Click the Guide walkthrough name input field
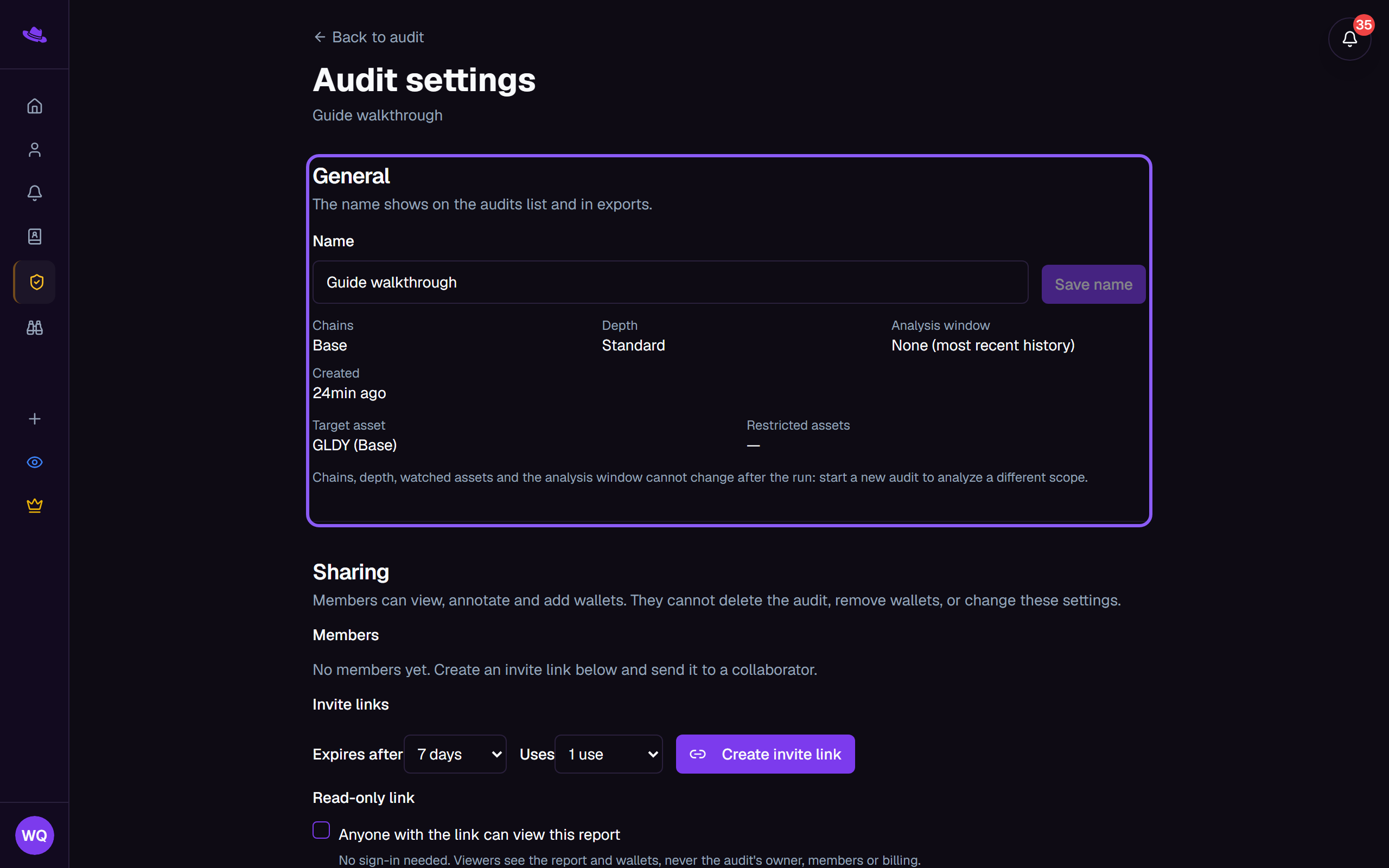 [671, 283]
